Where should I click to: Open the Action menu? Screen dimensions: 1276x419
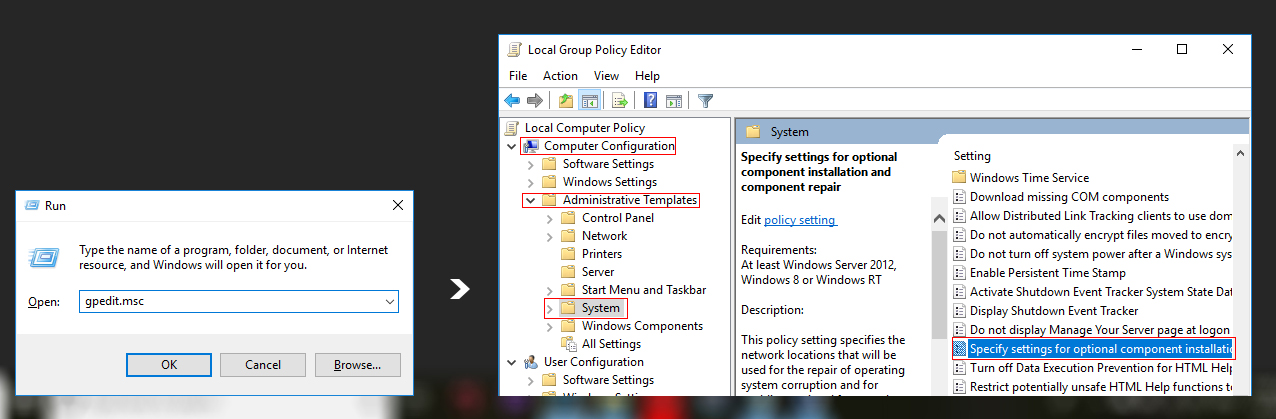(560, 76)
